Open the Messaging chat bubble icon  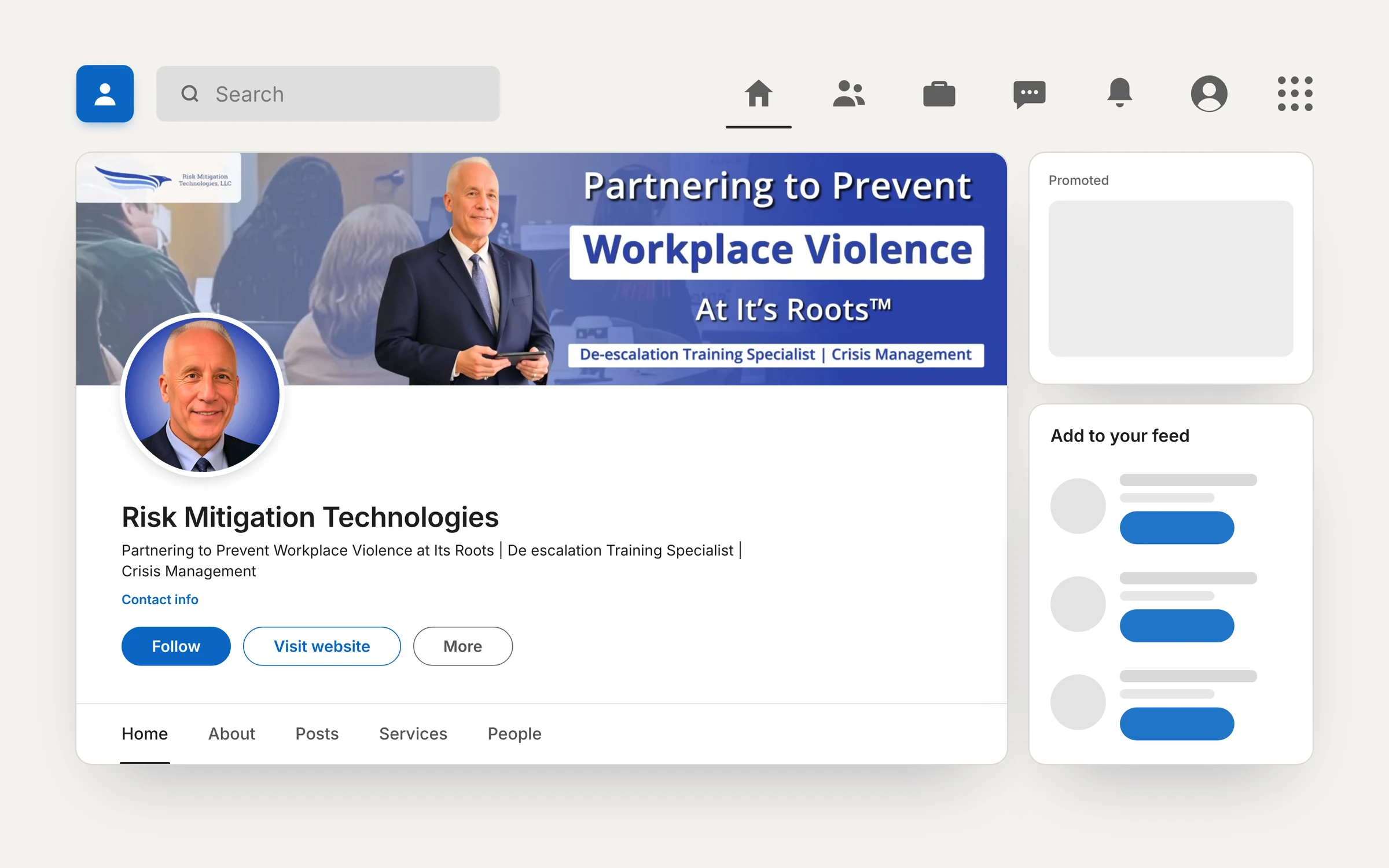coord(1029,94)
